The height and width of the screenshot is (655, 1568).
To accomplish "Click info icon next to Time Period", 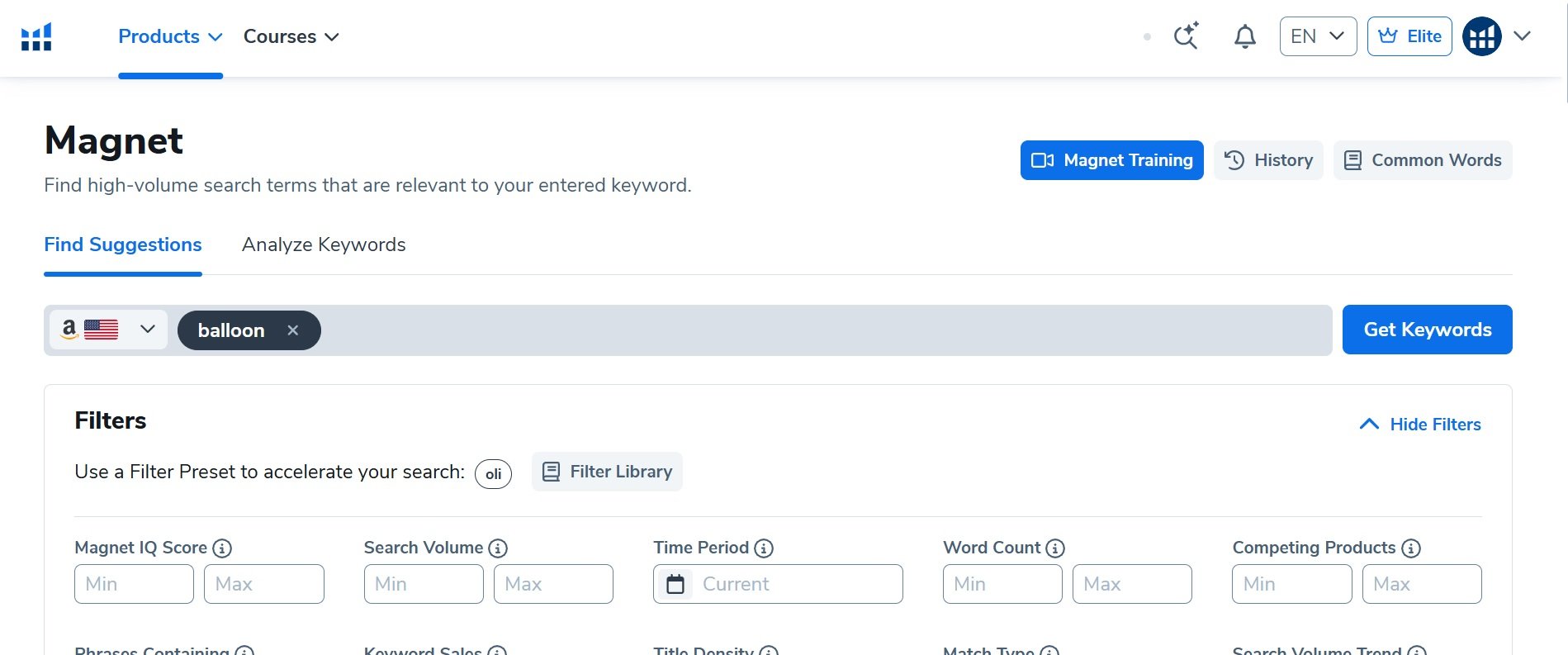I will point(764,548).
